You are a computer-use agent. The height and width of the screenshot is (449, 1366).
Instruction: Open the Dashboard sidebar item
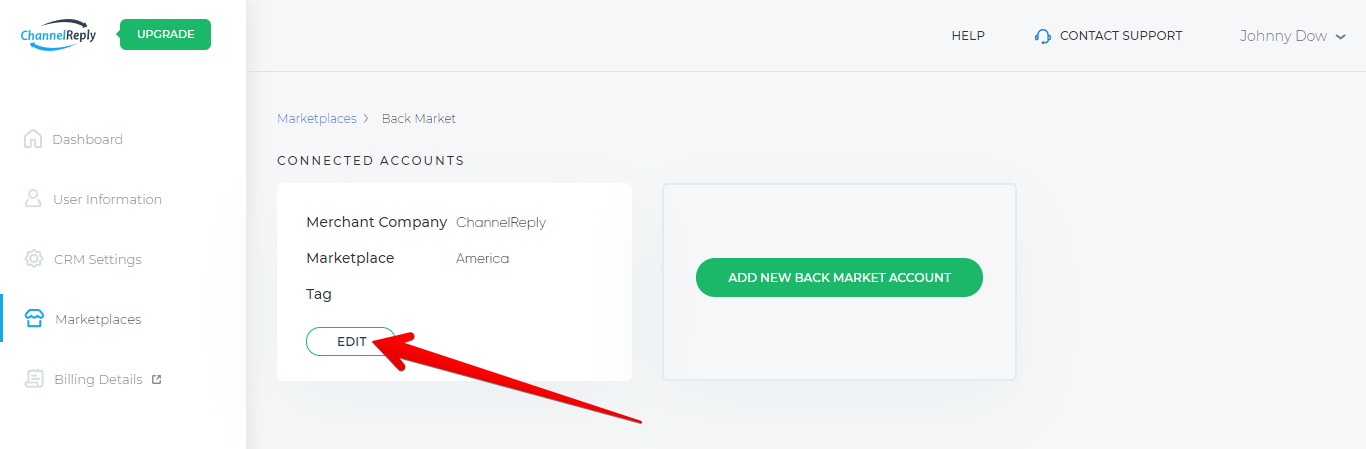point(88,139)
